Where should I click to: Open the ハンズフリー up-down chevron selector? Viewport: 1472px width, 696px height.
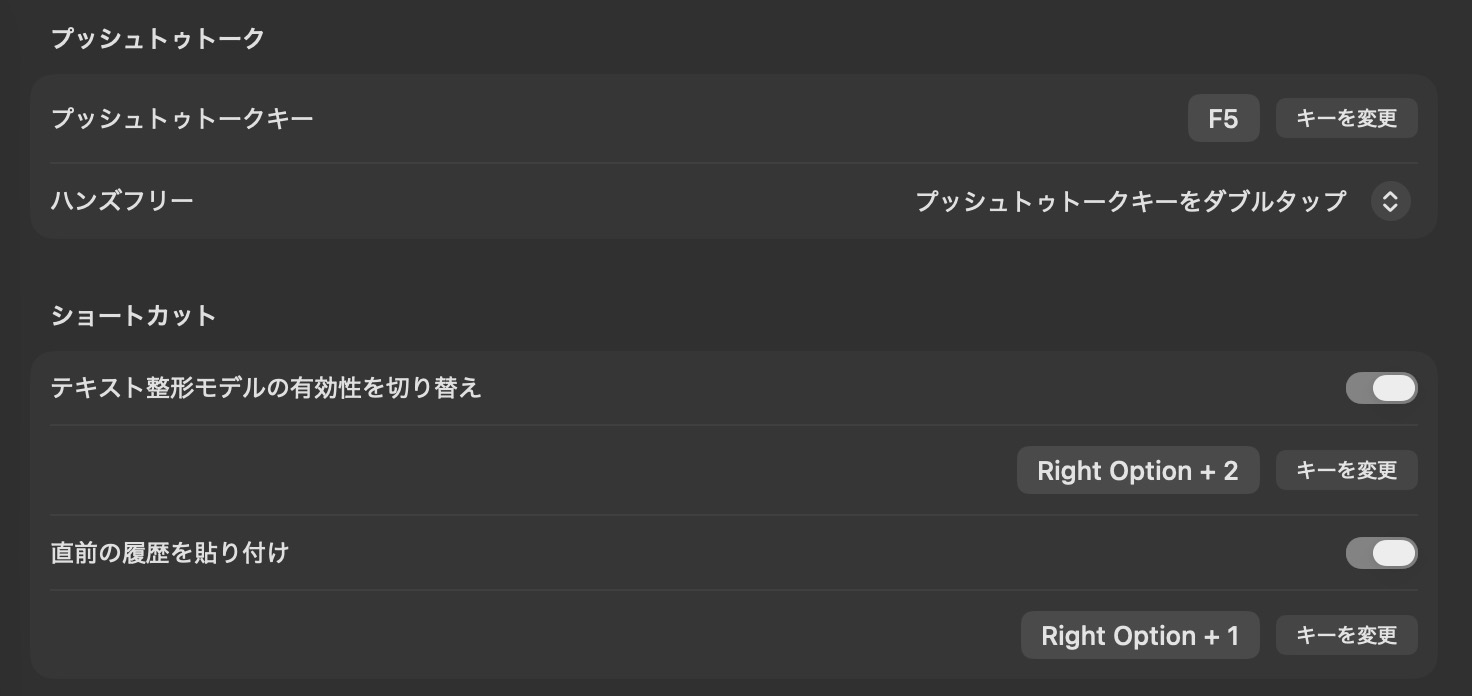point(1390,201)
